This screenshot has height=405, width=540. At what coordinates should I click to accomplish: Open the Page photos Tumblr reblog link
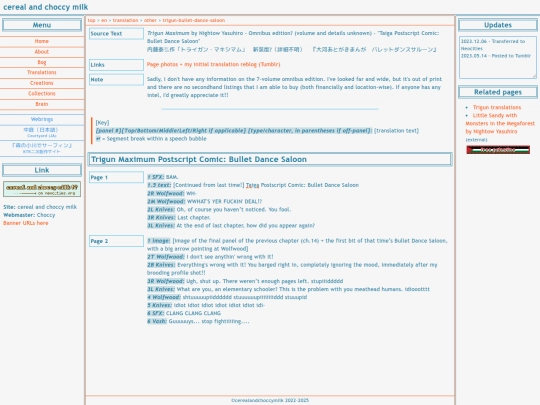tap(213, 64)
